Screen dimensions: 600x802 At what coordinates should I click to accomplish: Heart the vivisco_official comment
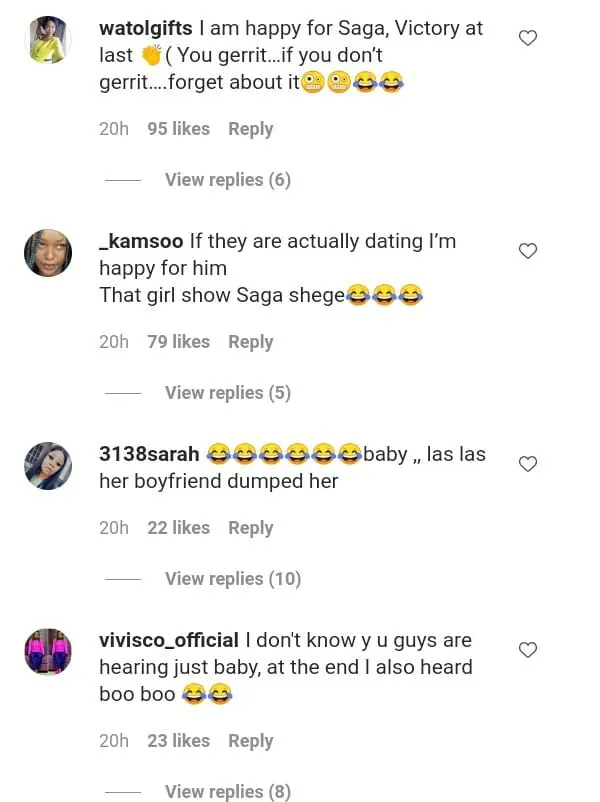pos(528,650)
